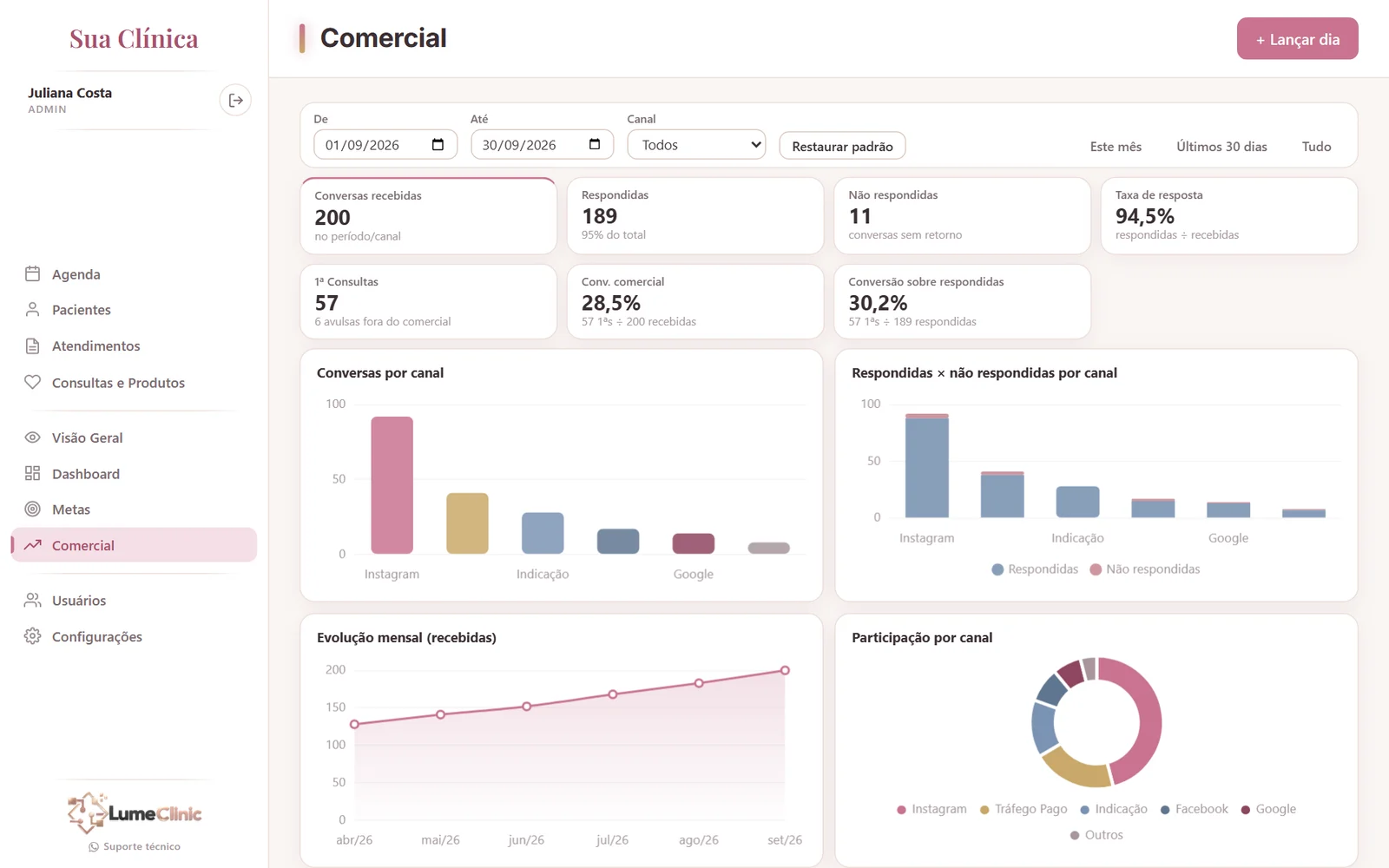Click the Até date input field
This screenshot has height=868, width=1389.
coord(542,145)
